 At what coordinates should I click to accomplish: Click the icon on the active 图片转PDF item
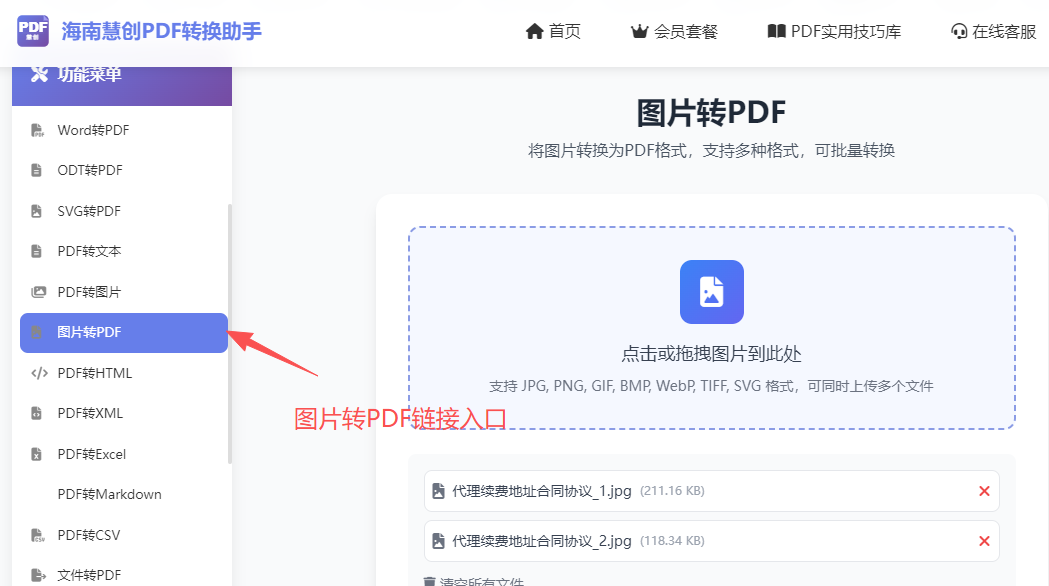(x=37, y=332)
